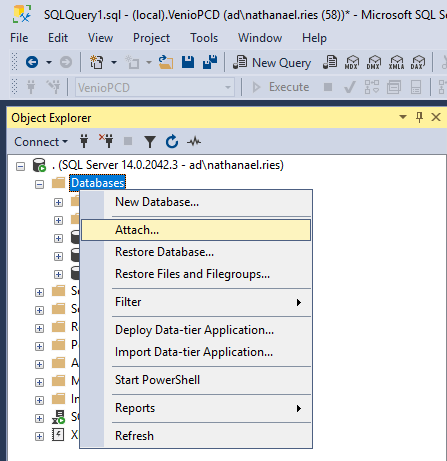The image size is (447, 461).
Task: Open the Navigate Backward history dropdown arrow
Action: point(49,62)
